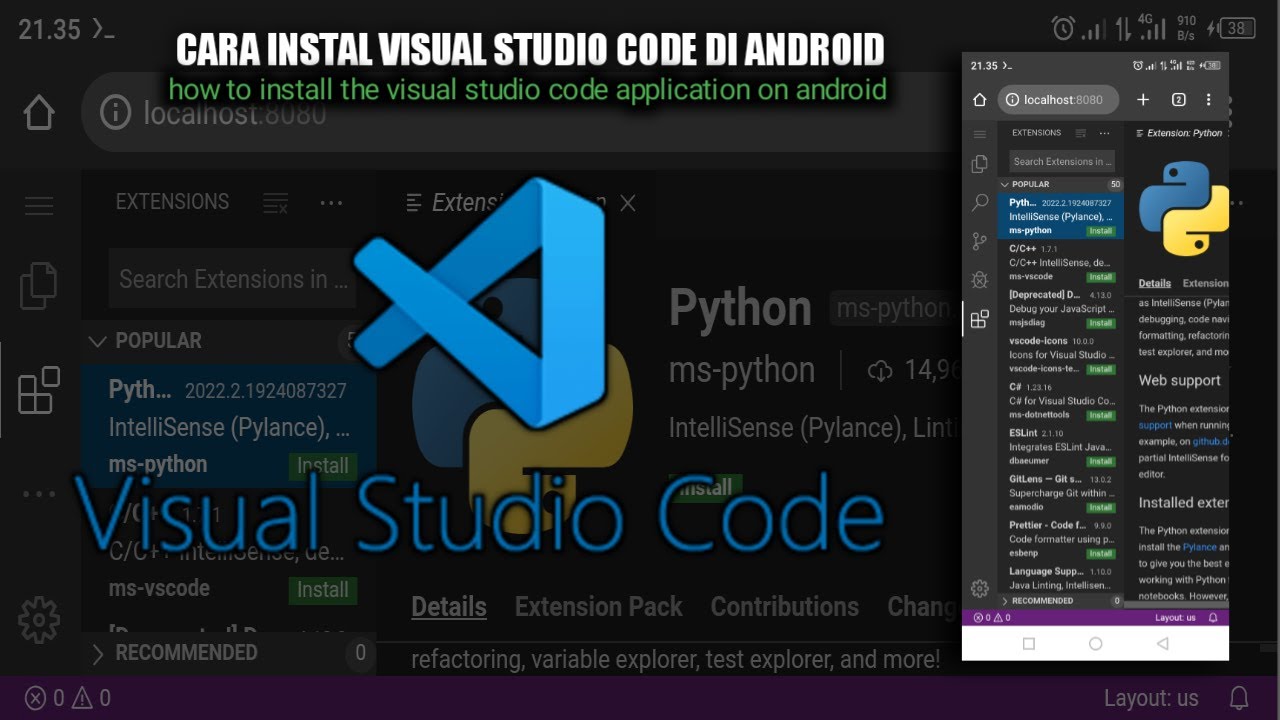Close the Extension tab in large background view

[628, 203]
